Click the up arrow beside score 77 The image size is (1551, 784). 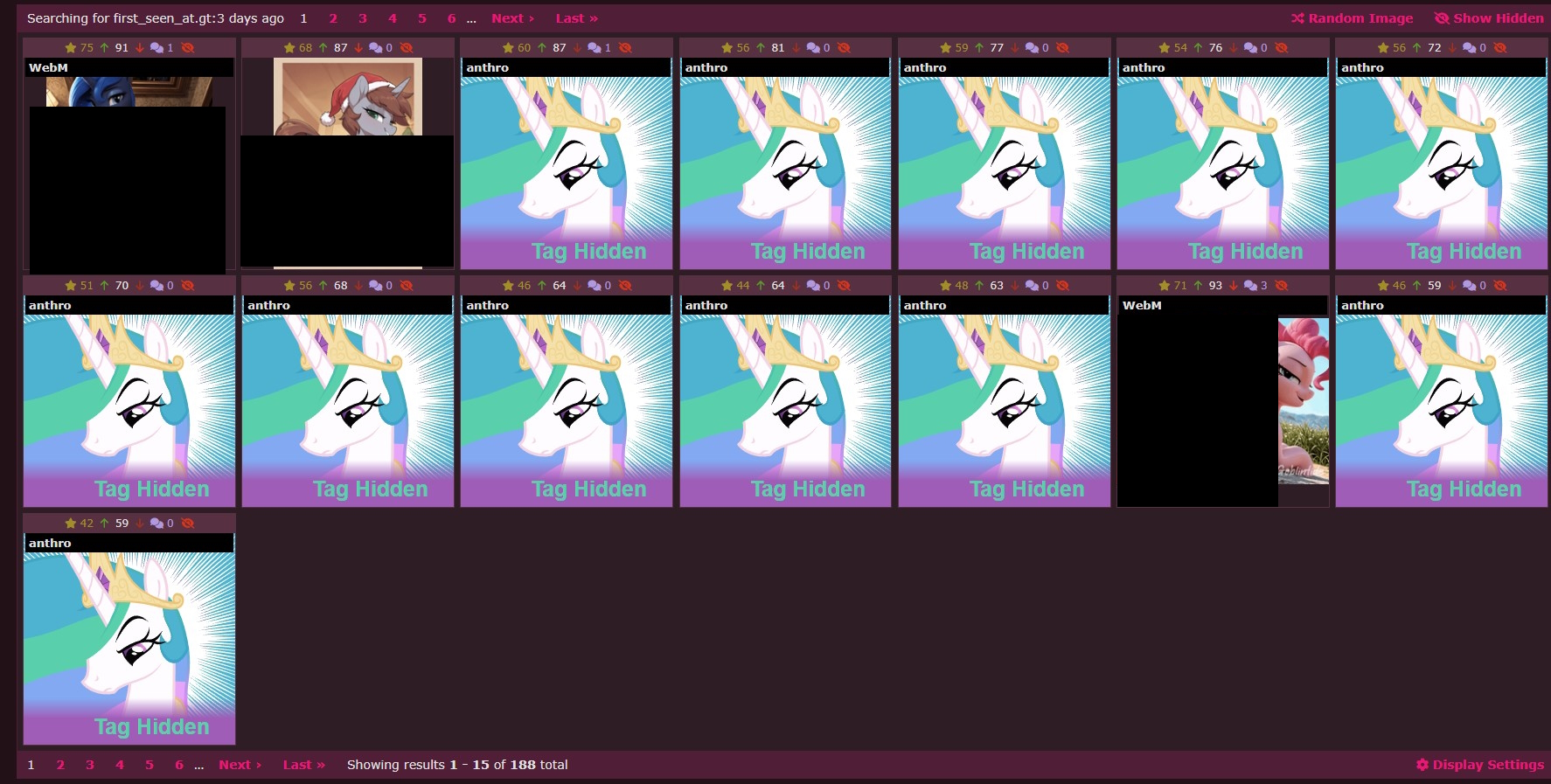(x=979, y=48)
